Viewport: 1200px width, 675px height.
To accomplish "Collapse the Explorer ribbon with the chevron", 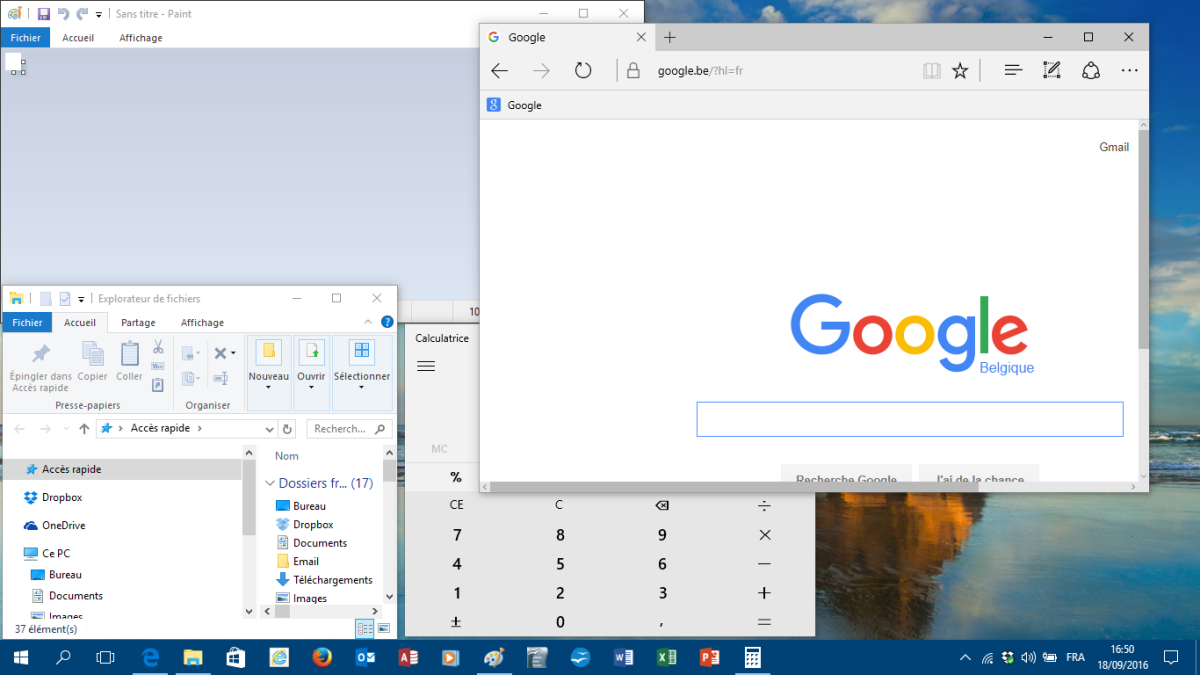I will [x=369, y=322].
